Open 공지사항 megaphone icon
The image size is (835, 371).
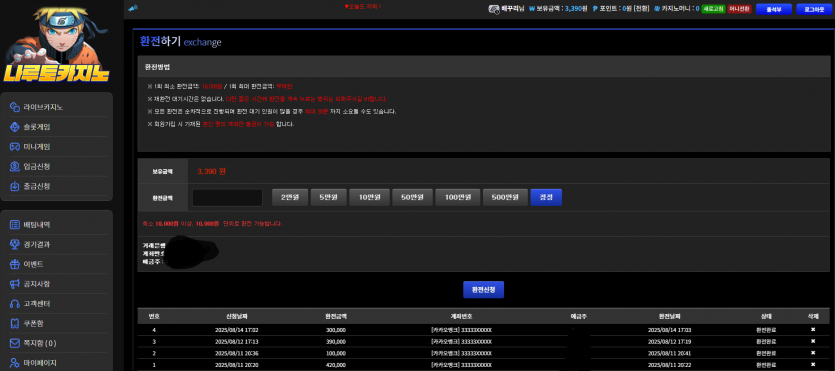point(15,284)
